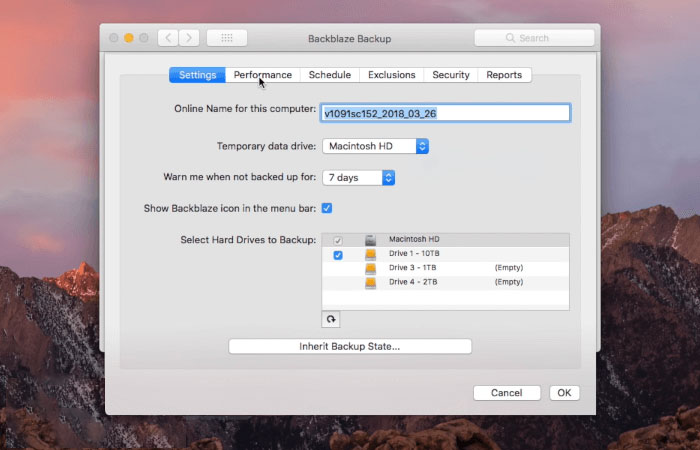Select the Drive 3 - 1TB label

click(412, 268)
